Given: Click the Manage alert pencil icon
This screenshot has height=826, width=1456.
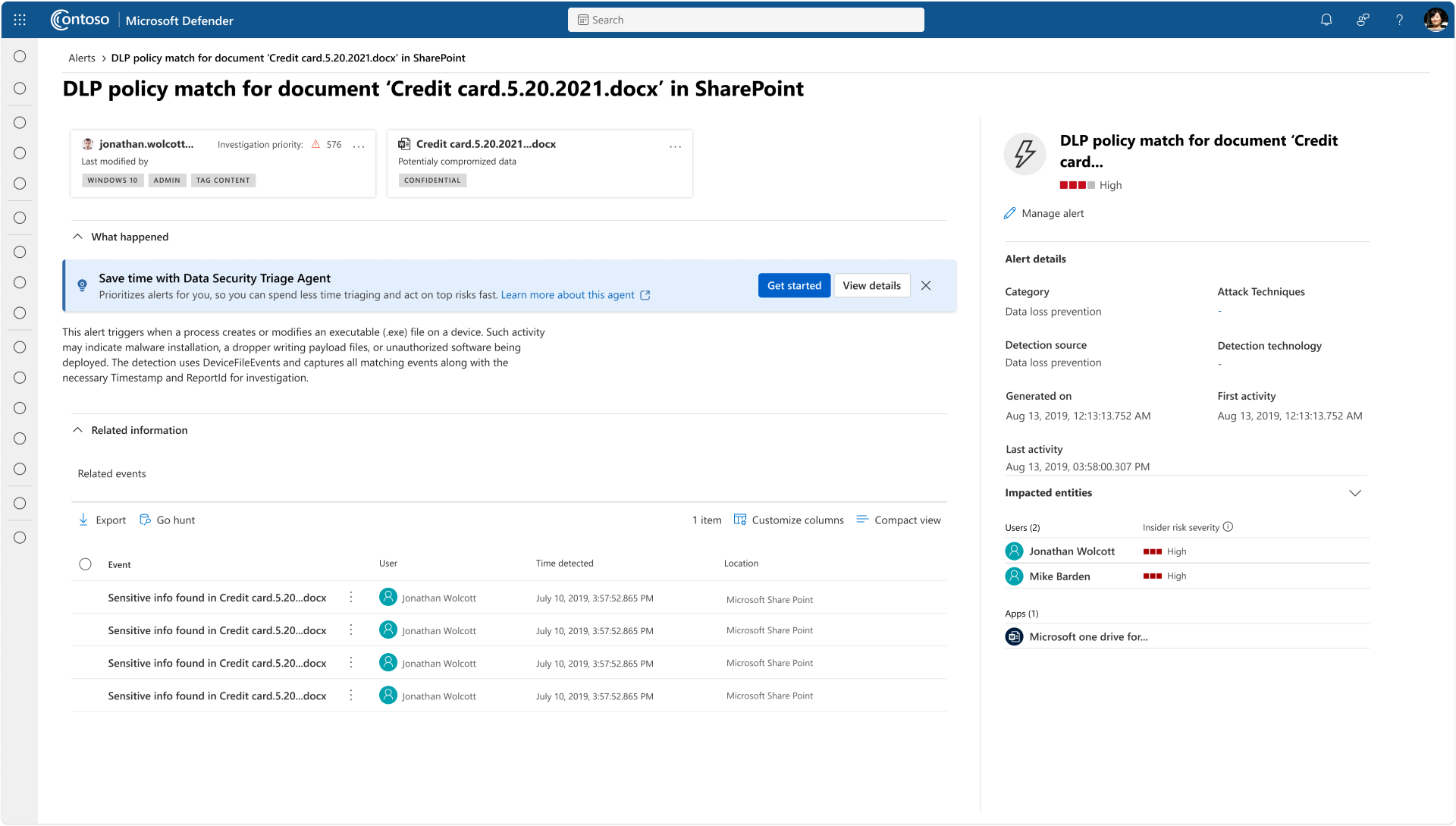Looking at the screenshot, I should (x=1009, y=214).
